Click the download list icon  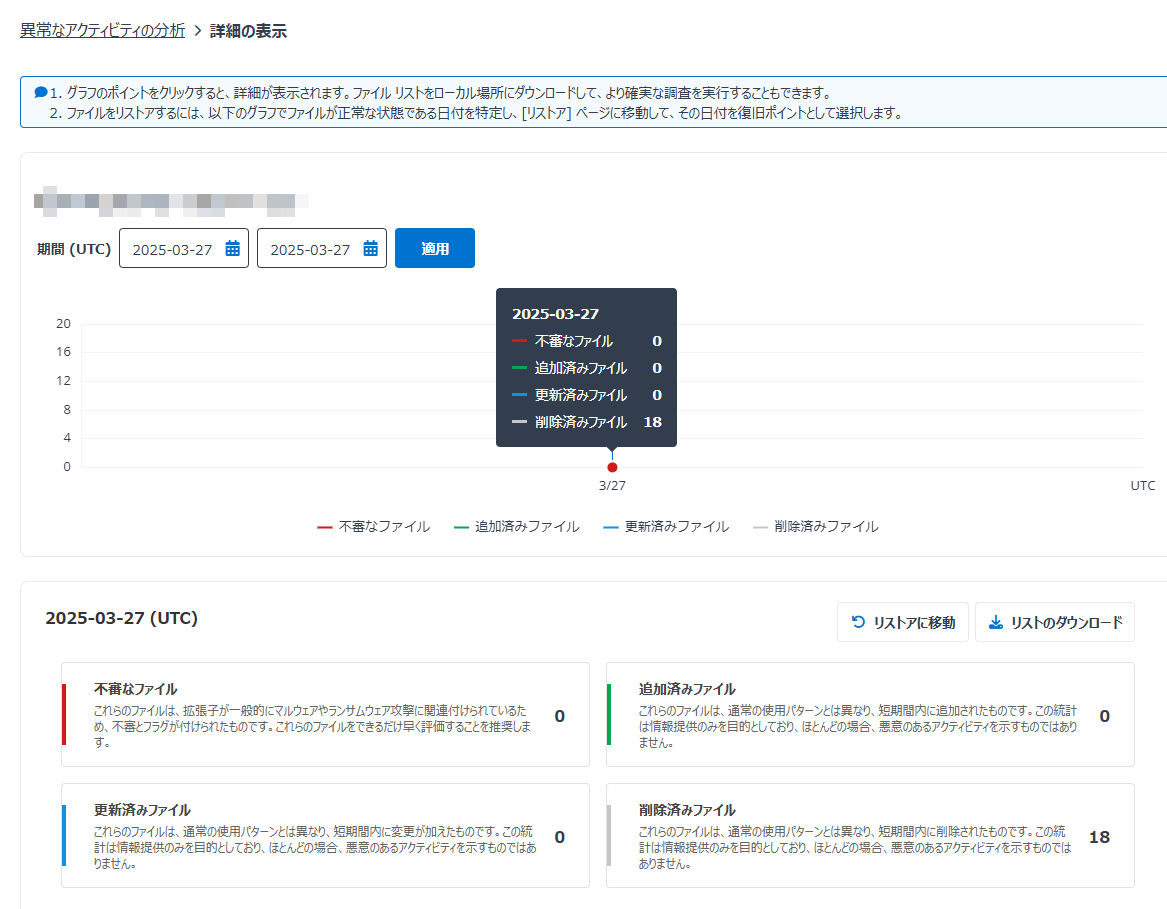(995, 622)
